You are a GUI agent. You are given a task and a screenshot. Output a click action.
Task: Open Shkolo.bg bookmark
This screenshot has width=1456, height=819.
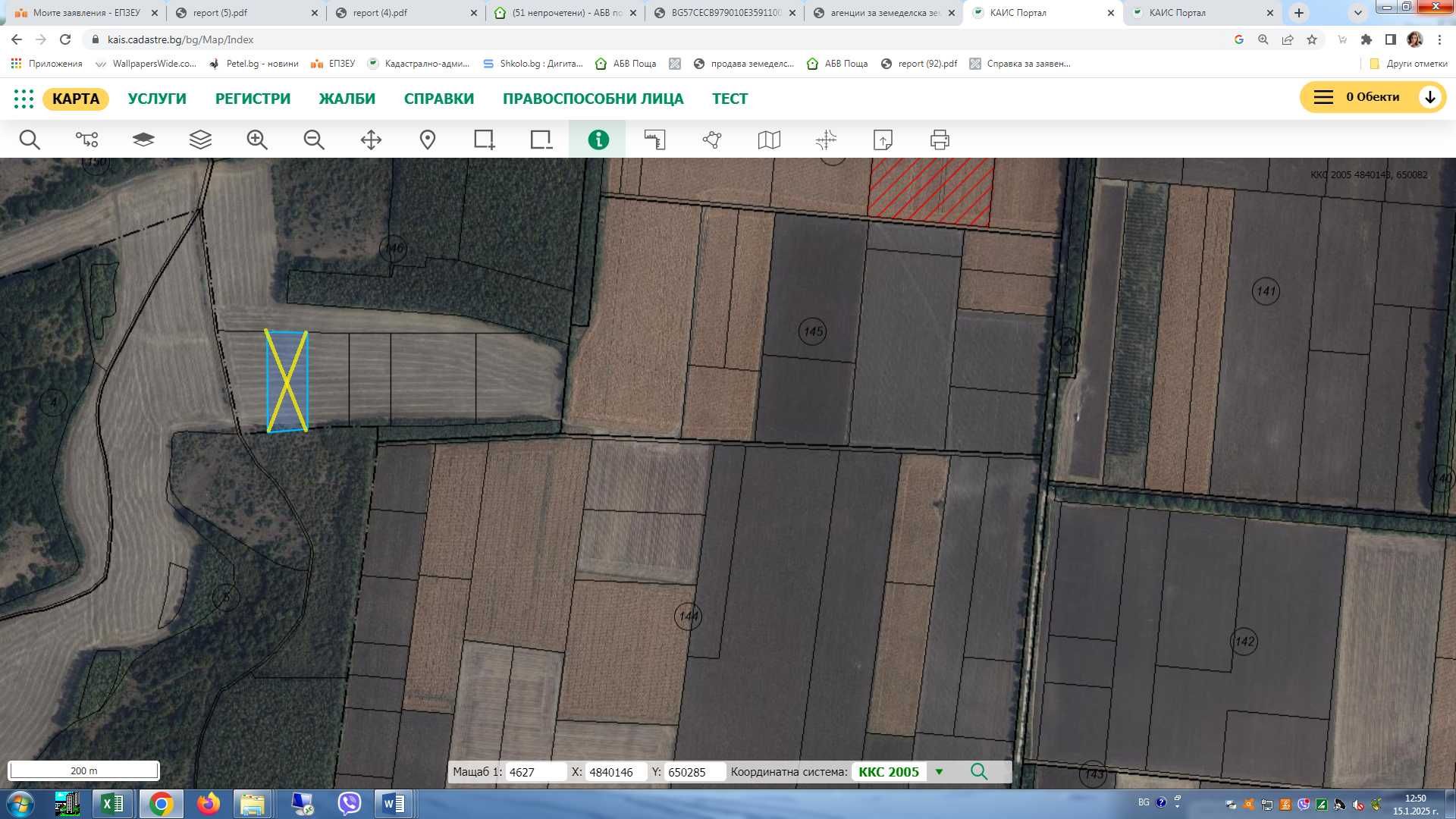pos(533,64)
